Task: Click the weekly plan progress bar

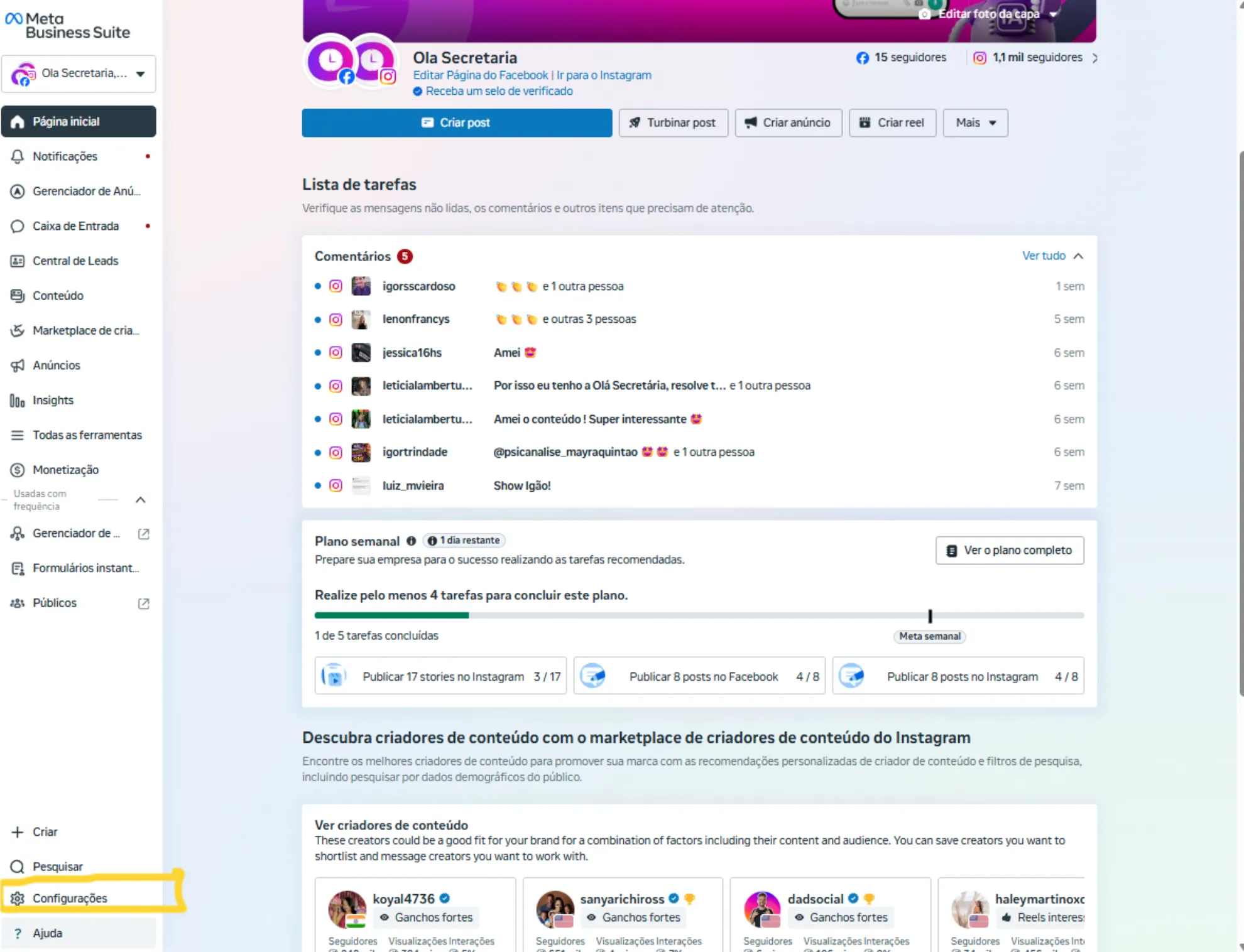Action: (x=699, y=615)
